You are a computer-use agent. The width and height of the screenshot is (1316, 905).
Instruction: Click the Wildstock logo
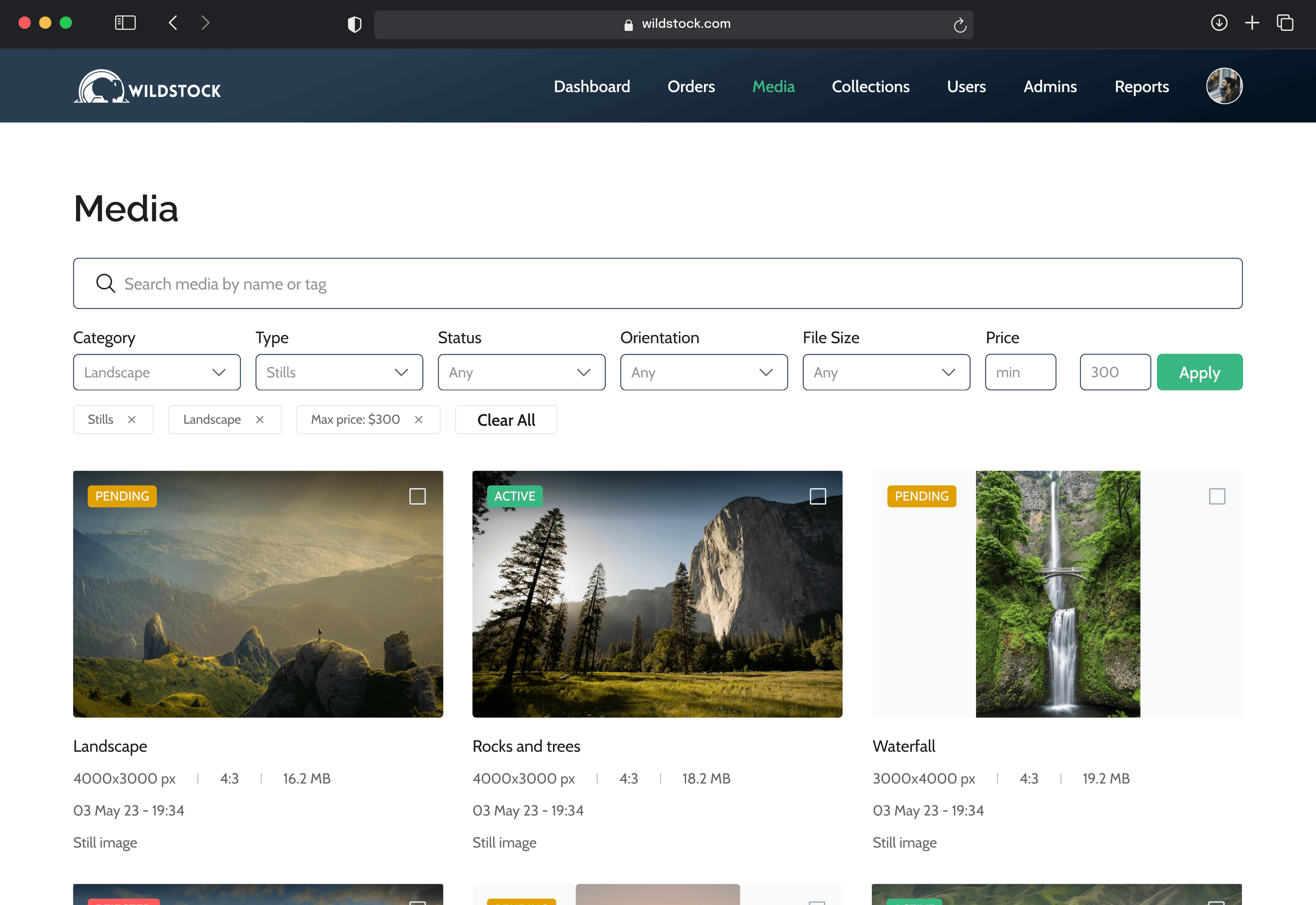tap(147, 87)
